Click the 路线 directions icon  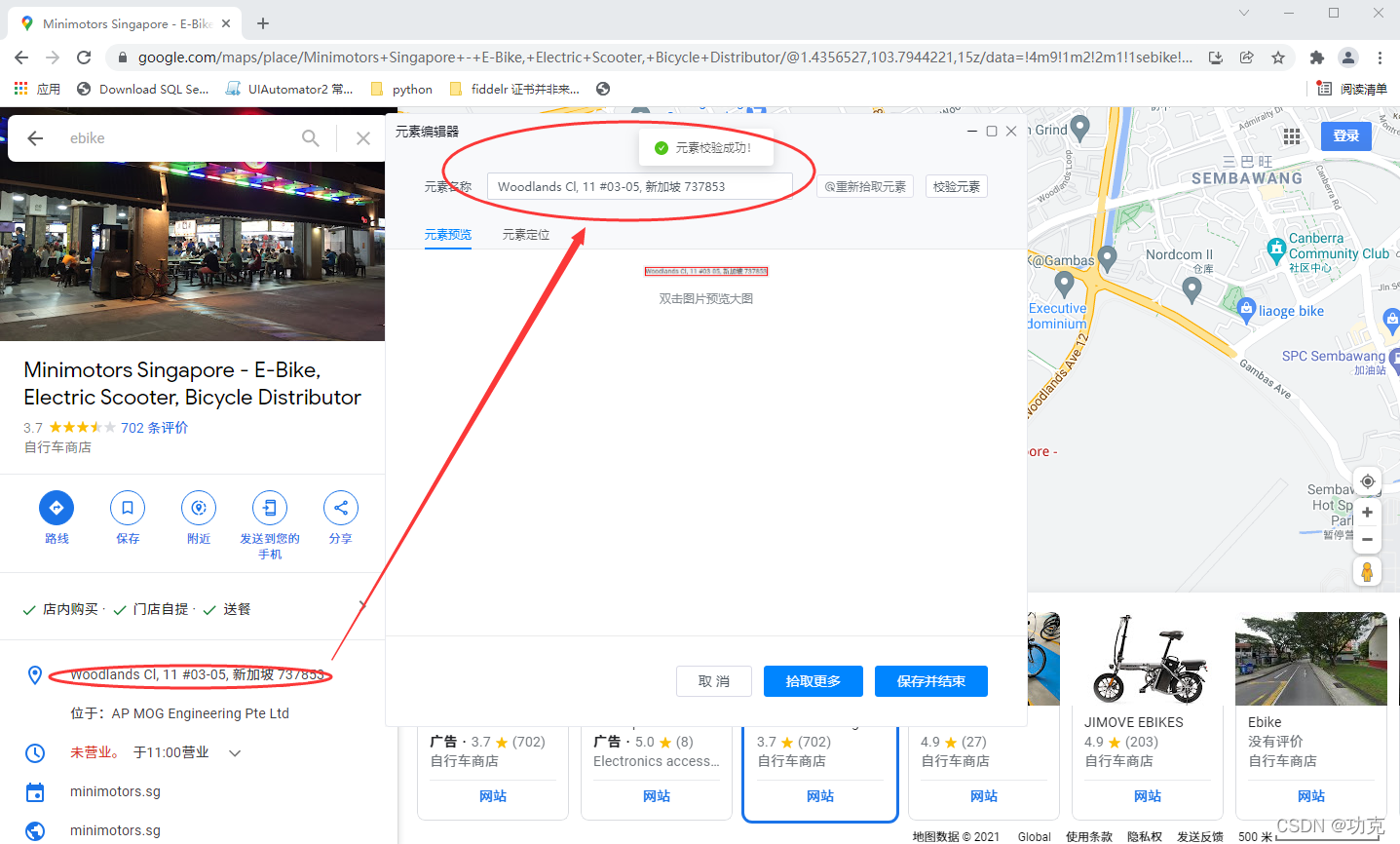[x=57, y=508]
